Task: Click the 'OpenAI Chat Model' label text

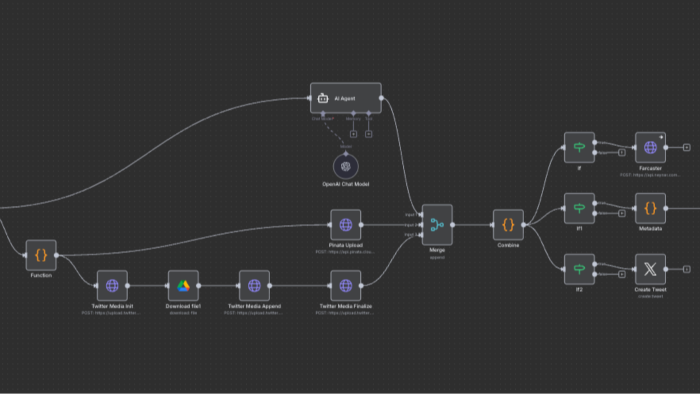Action: click(x=346, y=184)
